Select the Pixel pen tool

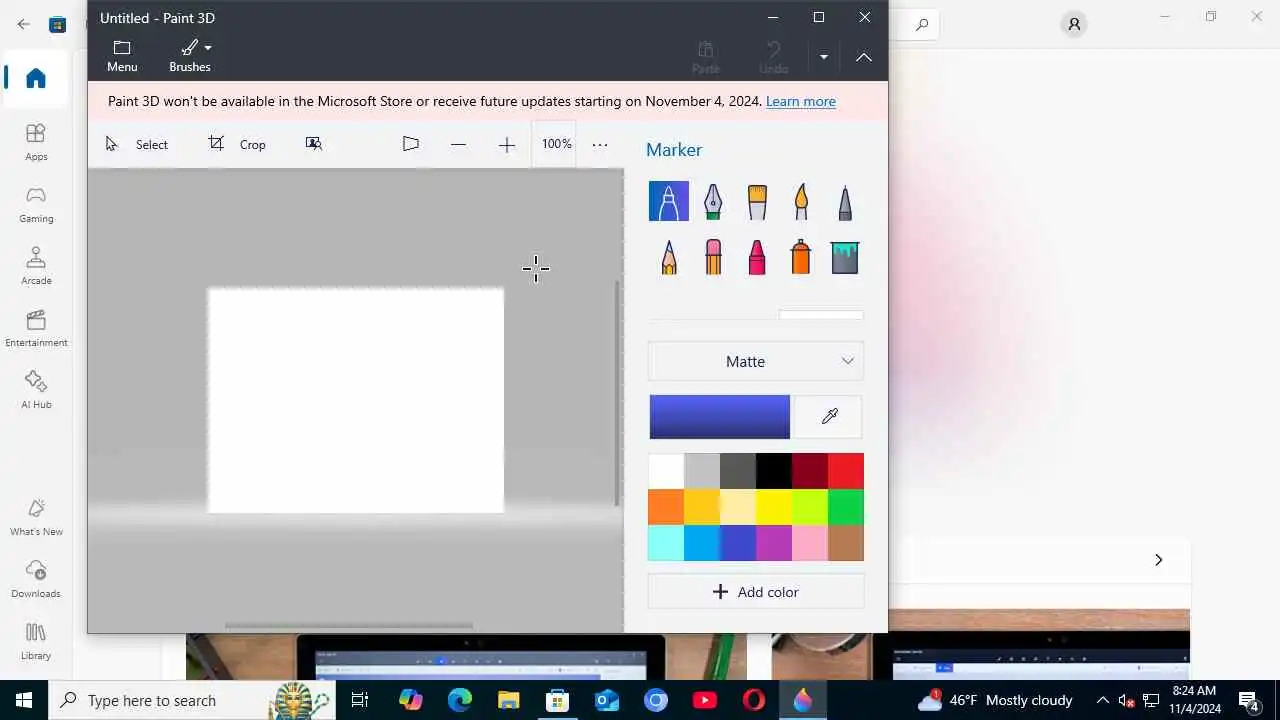coord(845,201)
